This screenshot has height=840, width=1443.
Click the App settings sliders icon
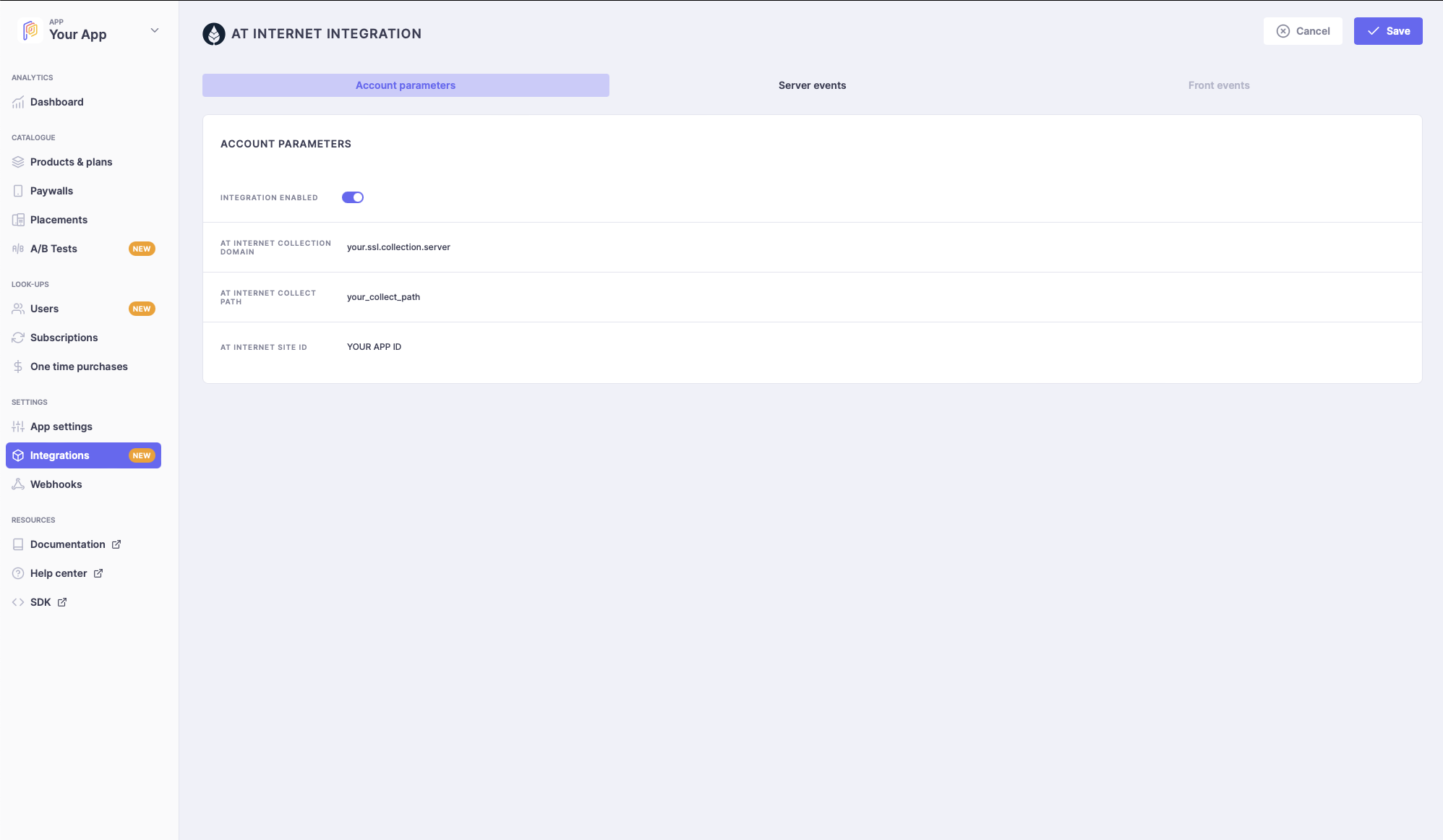18,427
